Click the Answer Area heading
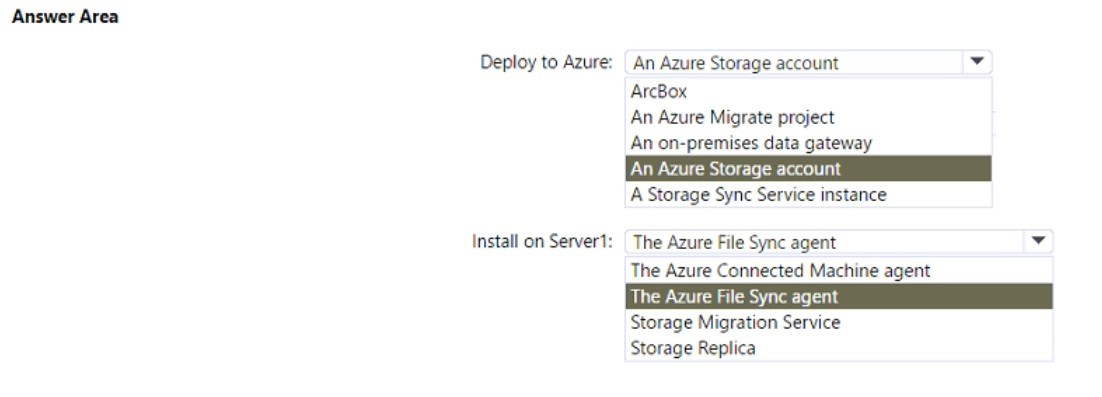The image size is (1102, 397). 65,17
